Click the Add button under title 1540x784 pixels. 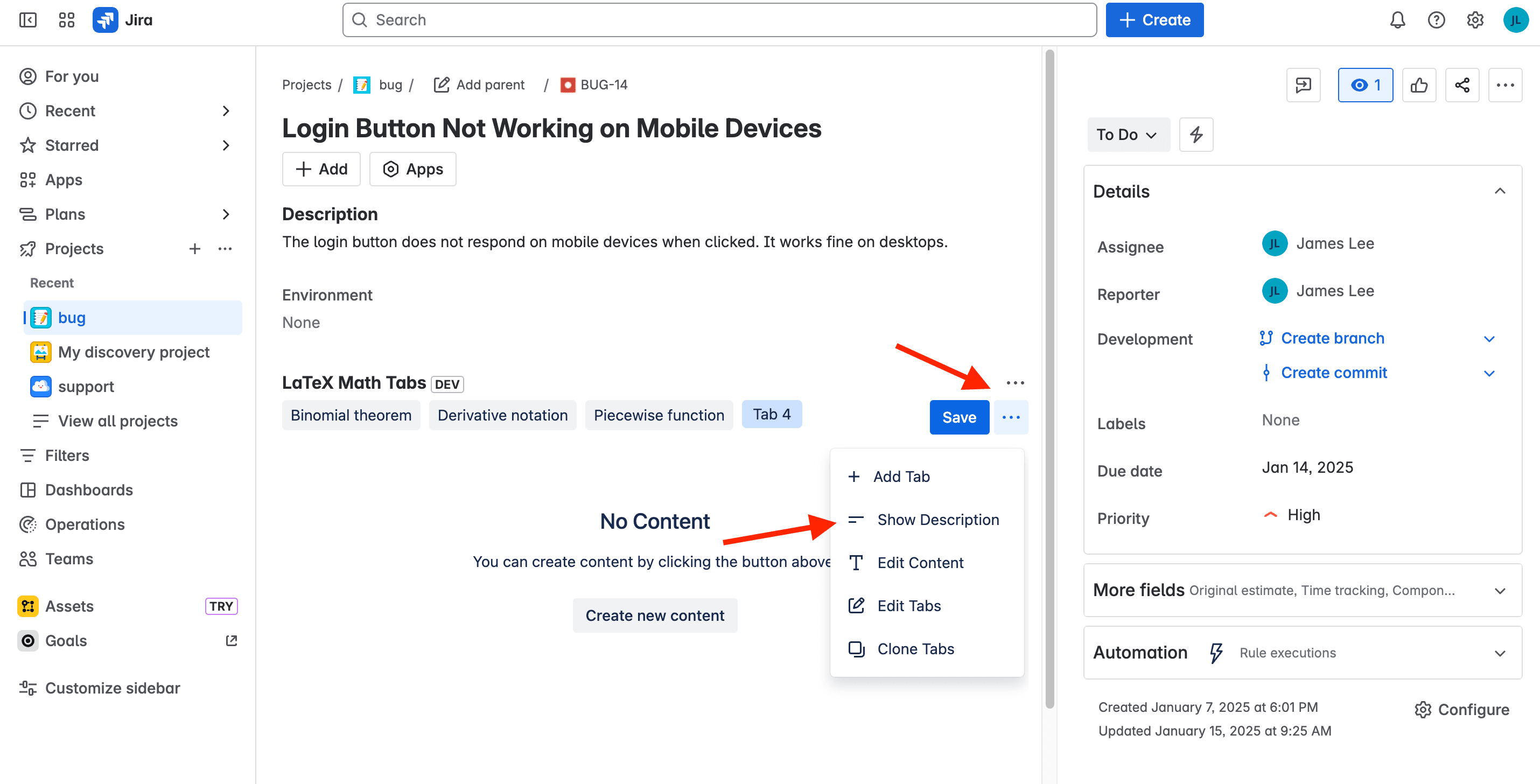click(321, 169)
